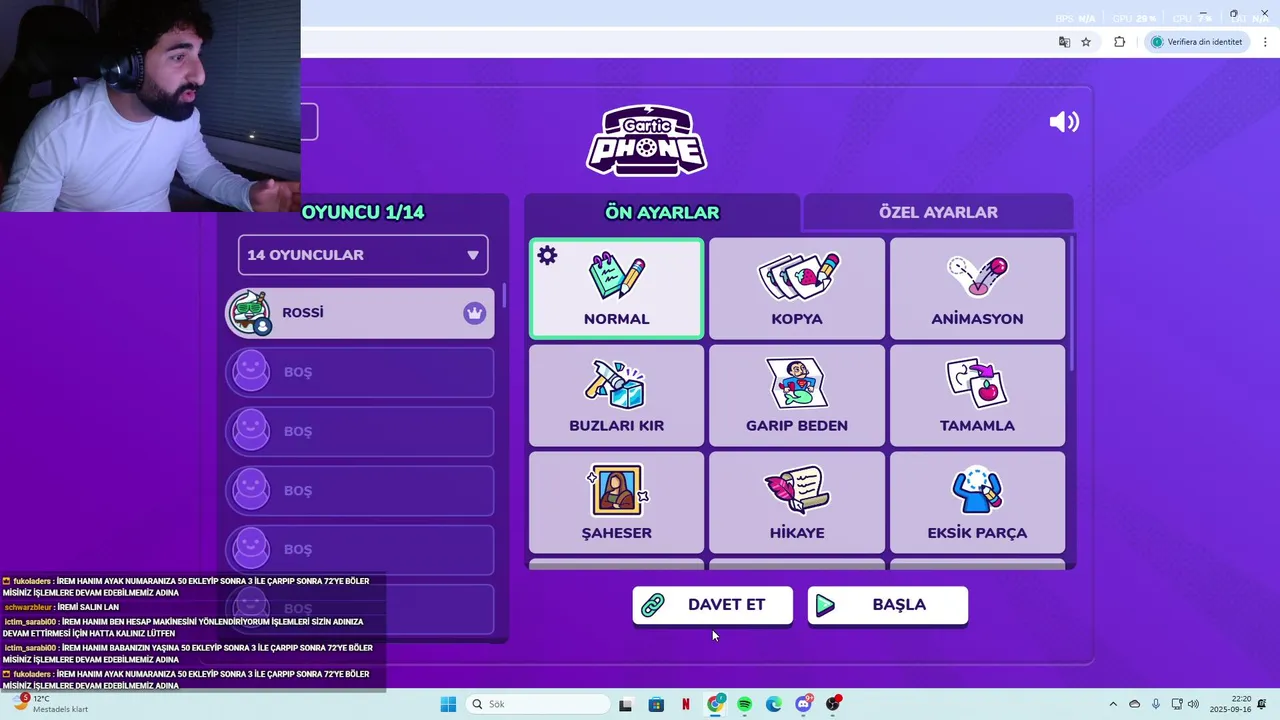Screen dimensions: 1280x720
Task: Open Spotify from the taskbar
Action: pyautogui.click(x=744, y=704)
